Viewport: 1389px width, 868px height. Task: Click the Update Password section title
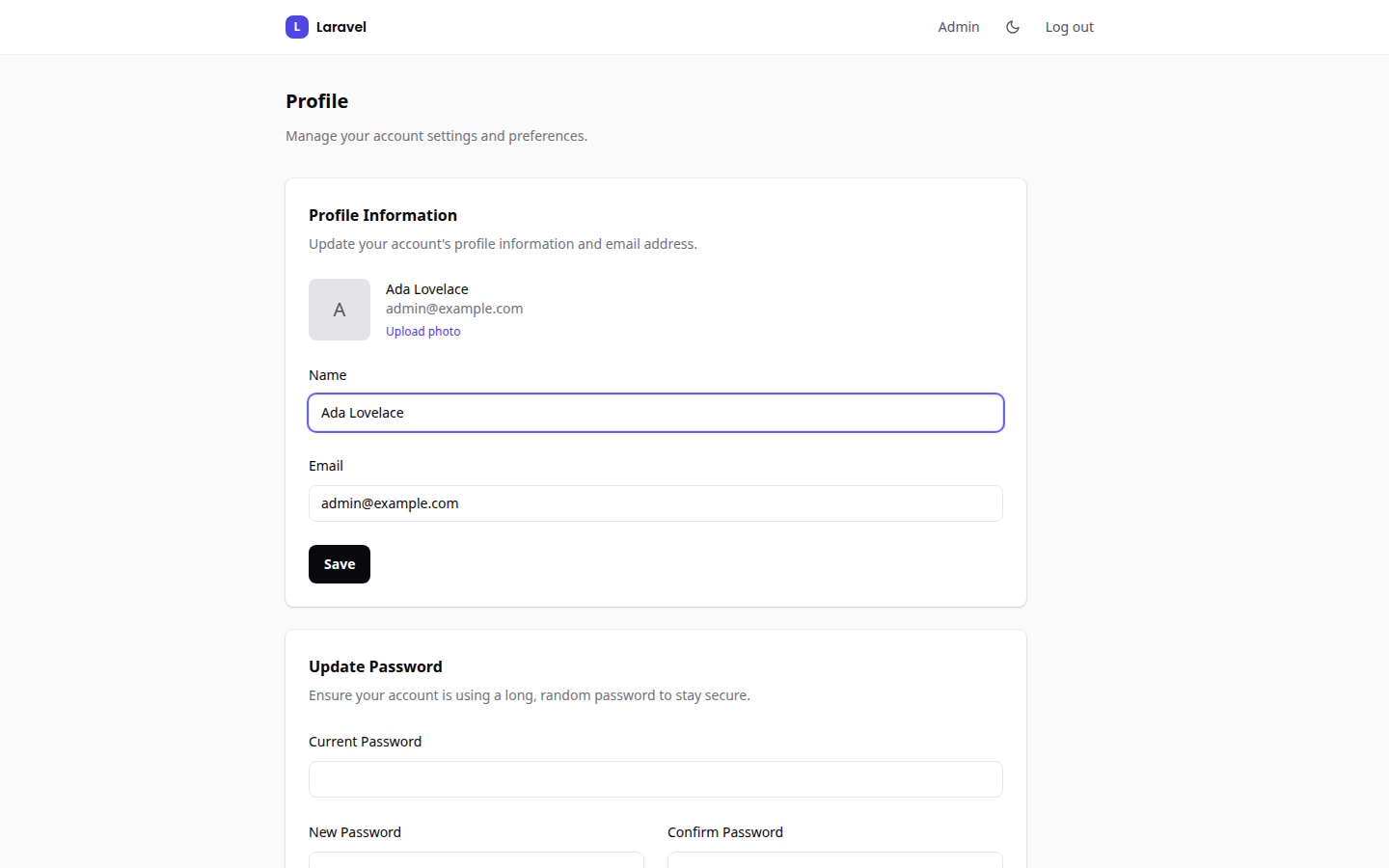pos(375,666)
